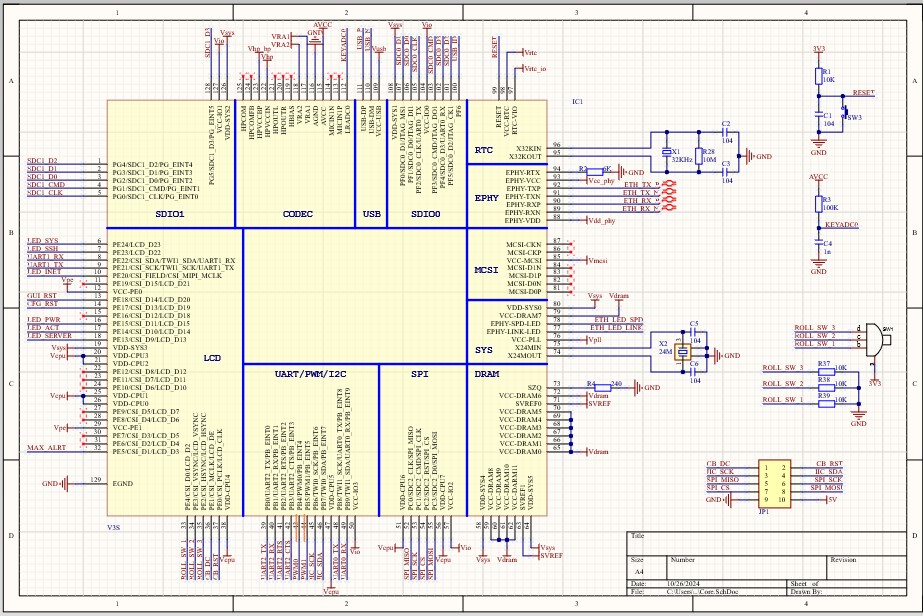Viewport: 923px width, 616px height.
Task: Click the GND ground symbol below R39
Action: pyautogui.click(x=857, y=414)
